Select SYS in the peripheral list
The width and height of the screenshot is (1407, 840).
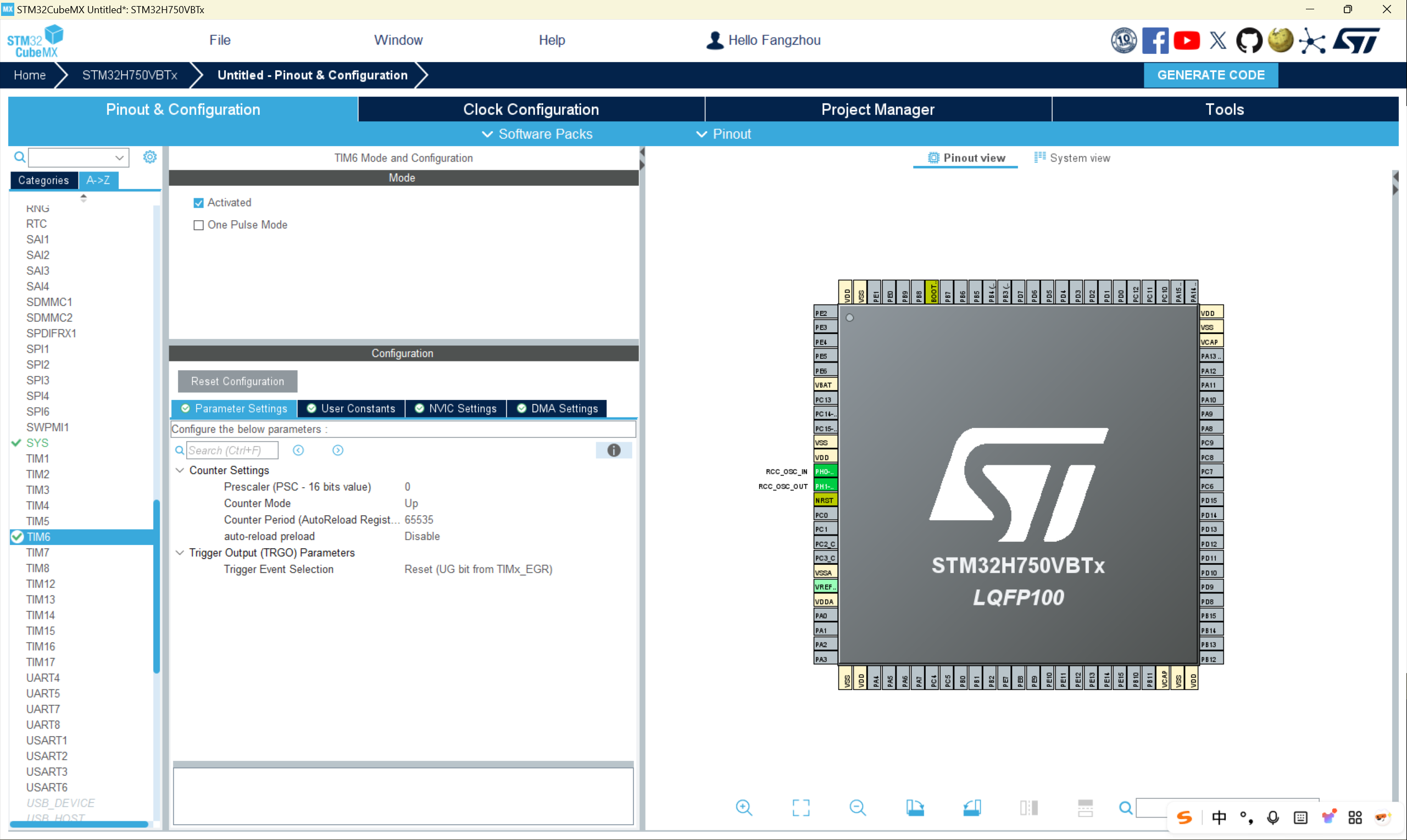coord(37,443)
